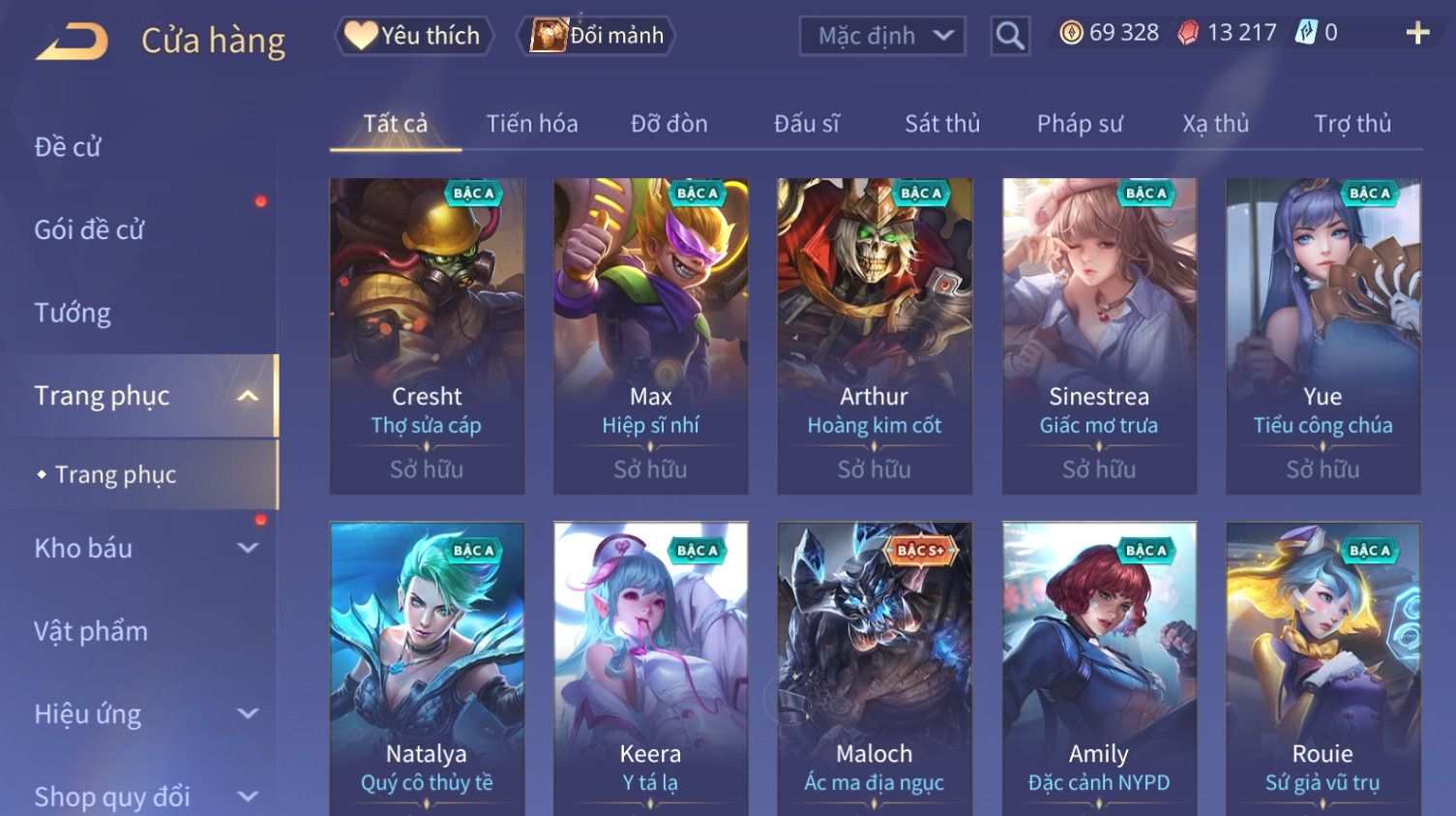Open search with the magnifier icon
Image resolution: width=1456 pixels, height=816 pixels.
(x=1010, y=36)
